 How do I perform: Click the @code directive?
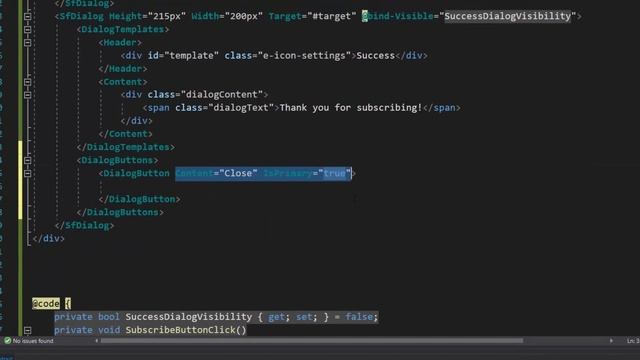tap(46, 304)
